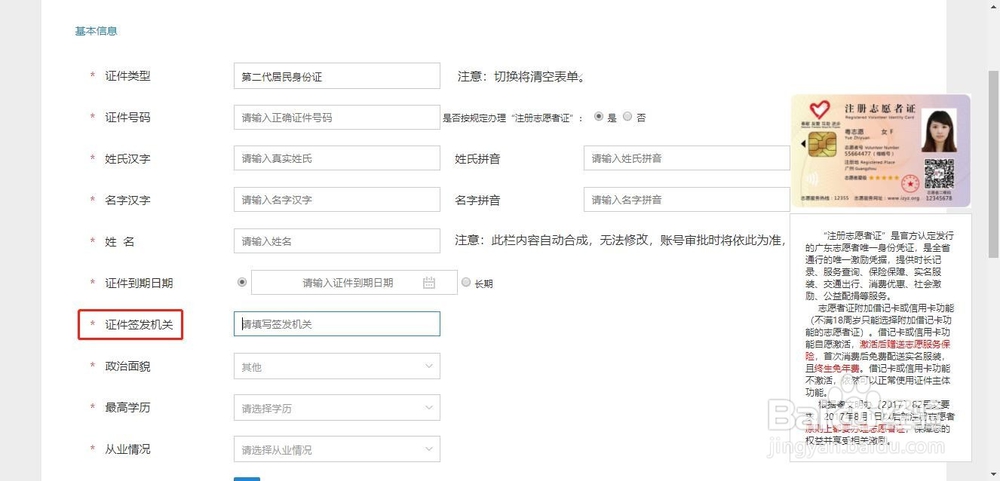Click the 基本信息 section heading
This screenshot has height=481, width=1000.
96,31
